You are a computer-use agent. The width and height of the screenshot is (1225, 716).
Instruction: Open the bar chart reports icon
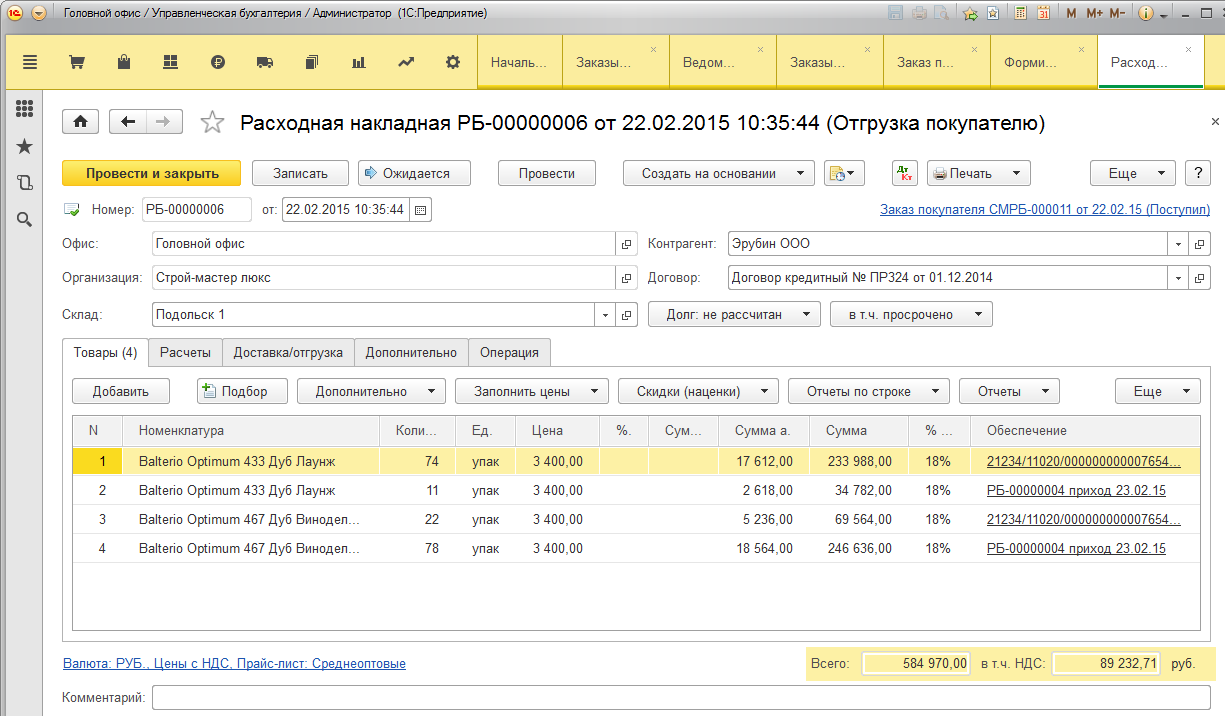tap(358, 62)
